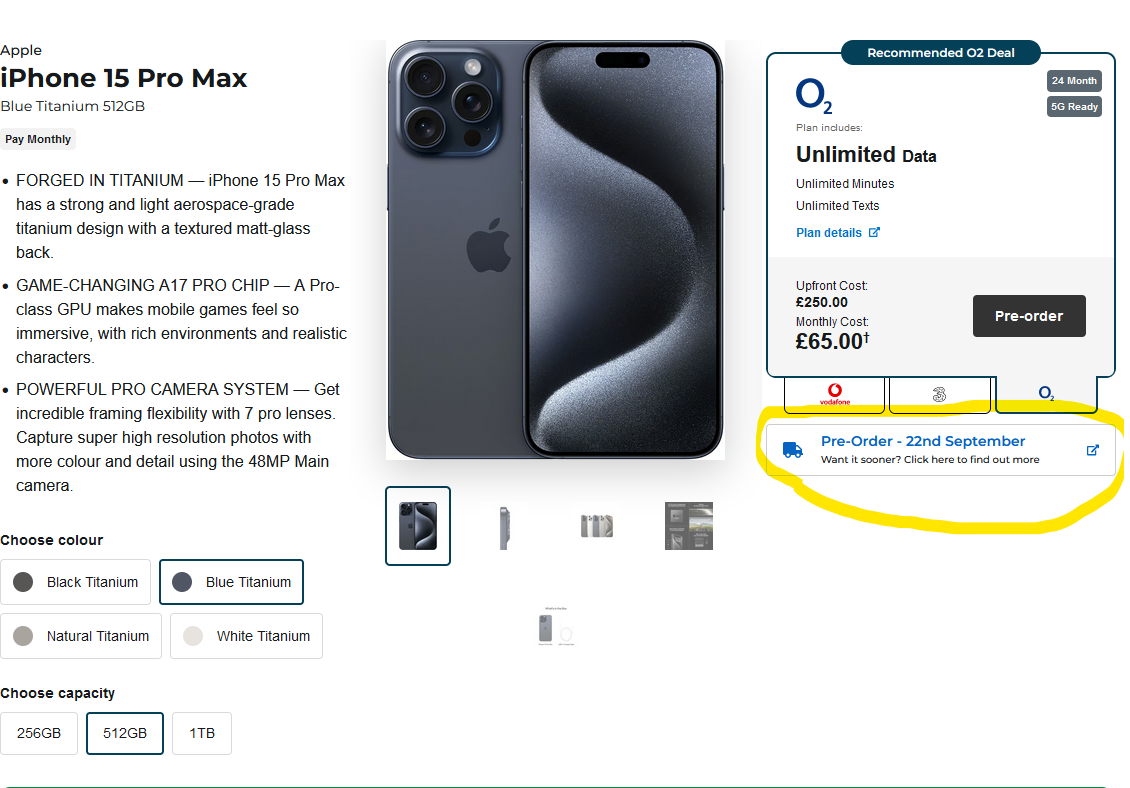Choose Black Titanium colour option
Viewport: 1130px width, 788px height.
point(76,582)
